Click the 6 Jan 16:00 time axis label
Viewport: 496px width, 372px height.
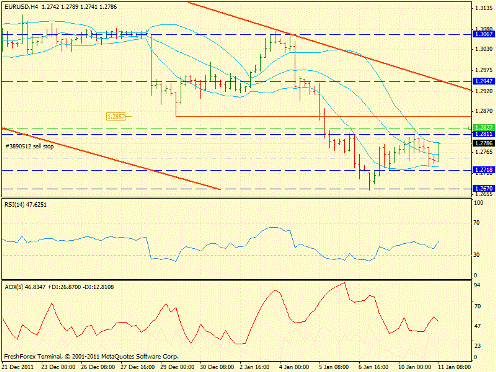pos(373,367)
